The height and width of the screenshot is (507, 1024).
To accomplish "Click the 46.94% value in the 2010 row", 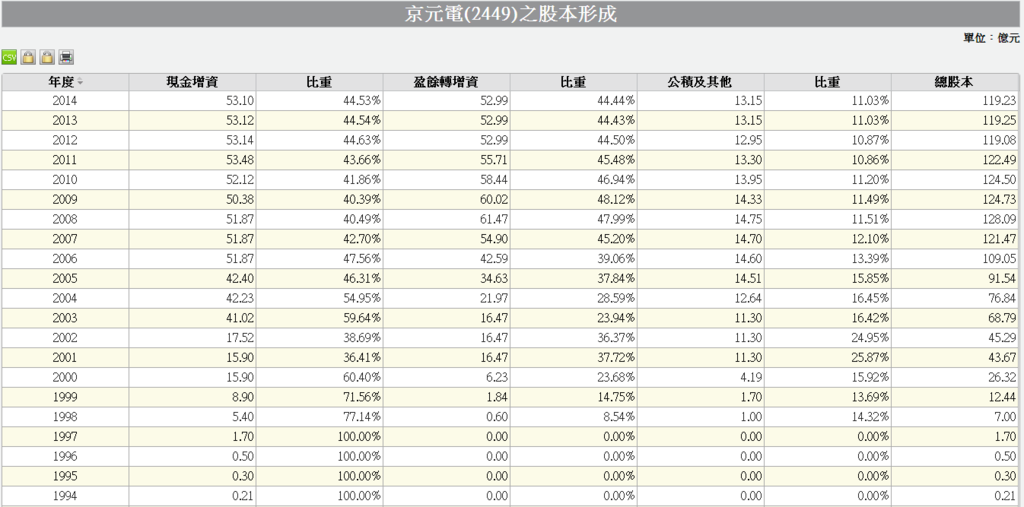I will tap(616, 180).
